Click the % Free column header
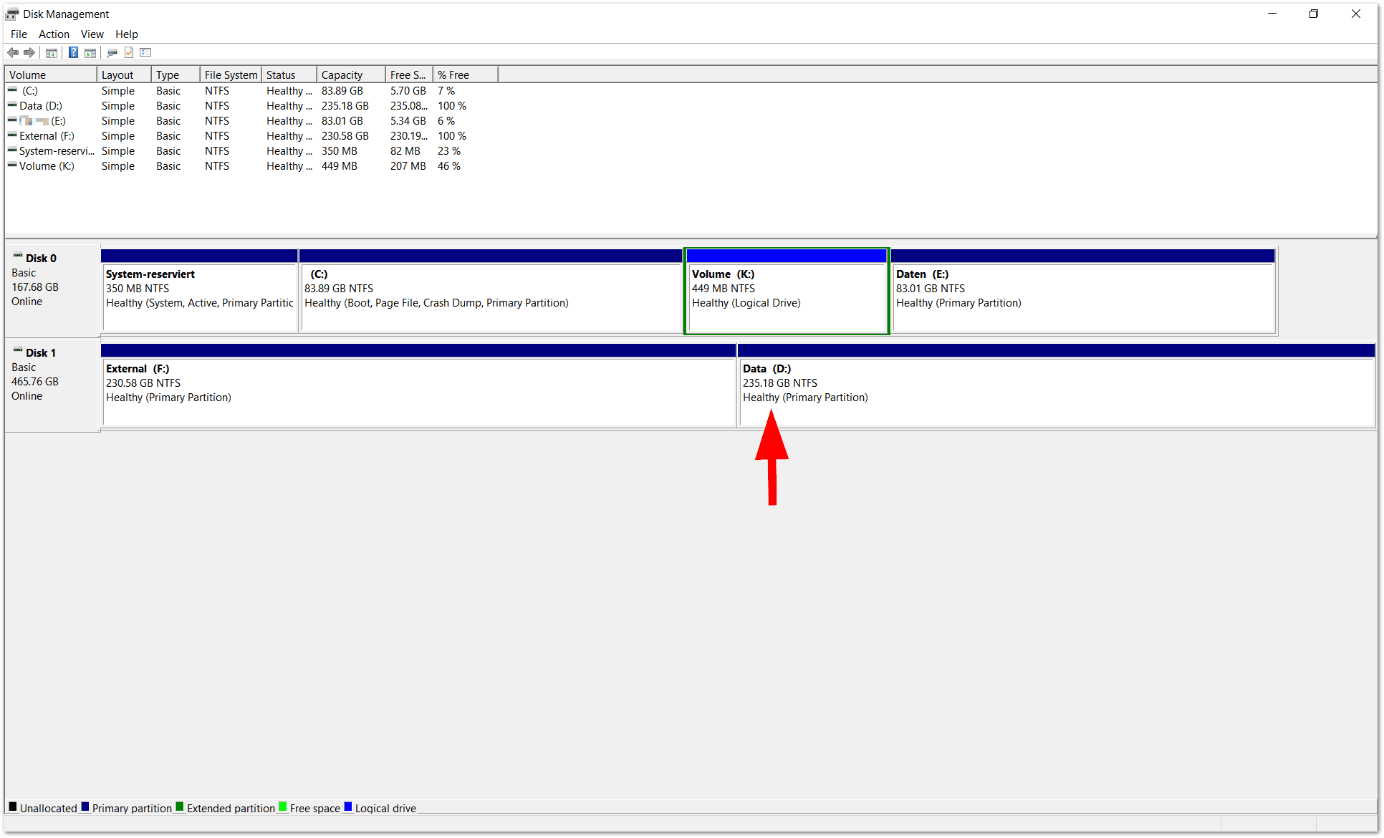The width and height of the screenshot is (1384, 838). (x=464, y=75)
